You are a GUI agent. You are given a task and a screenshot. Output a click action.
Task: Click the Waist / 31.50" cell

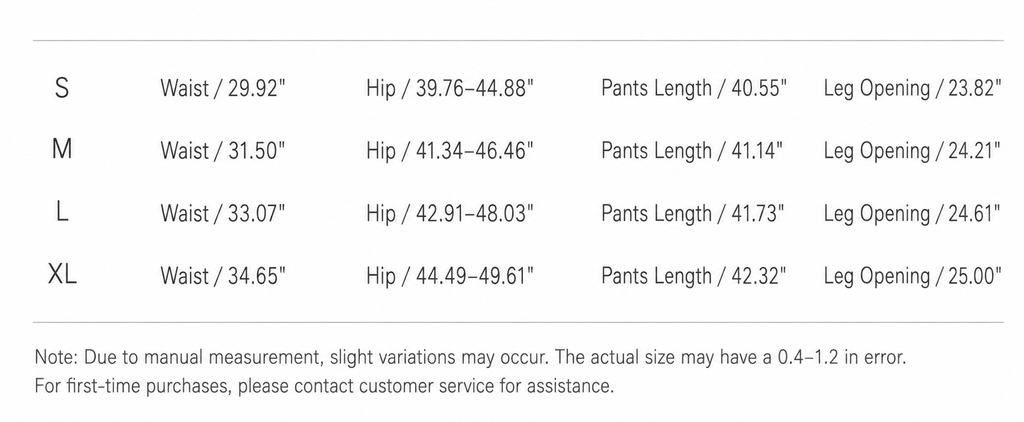pos(223,151)
